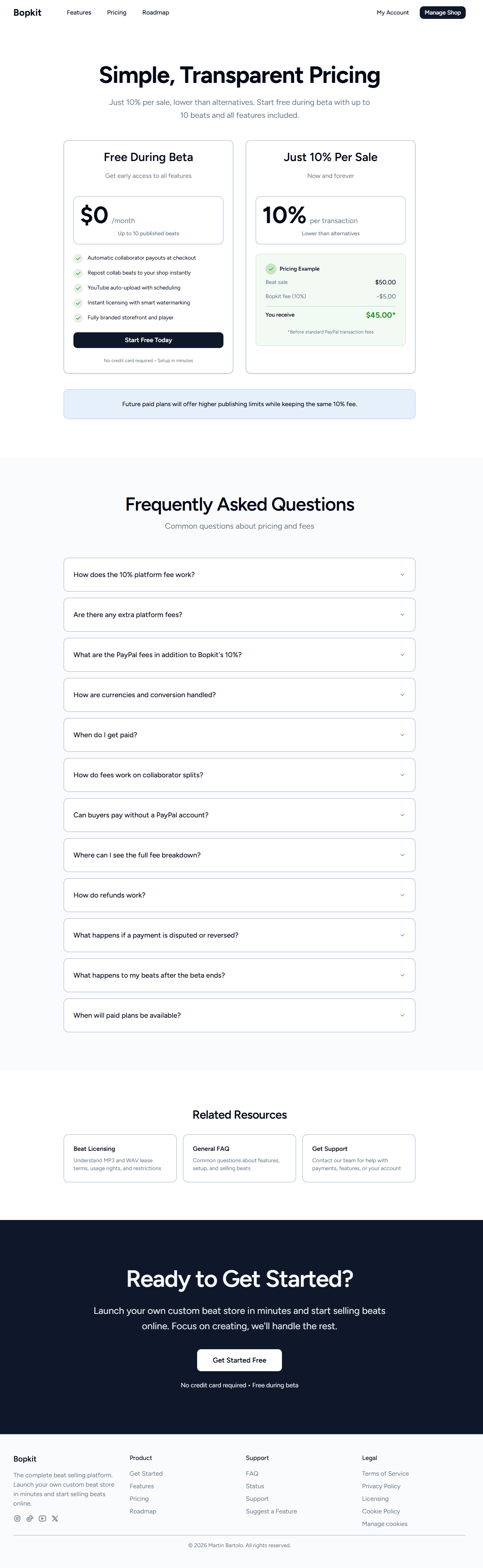Viewport: 483px width, 1568px height.
Task: Click the Bopkit logo in the header
Action: (27, 12)
